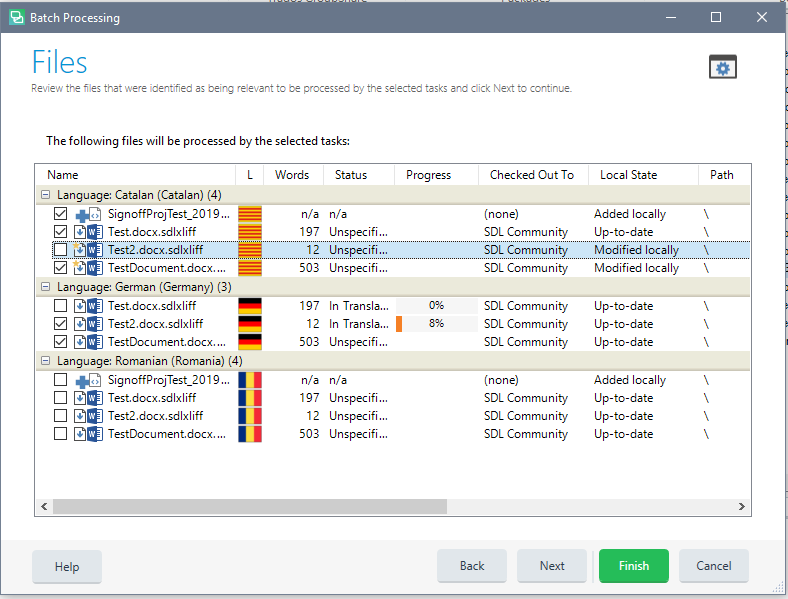The width and height of the screenshot is (788, 599).
Task: Enable the Romanian SignoffProjTest checkbox
Action: (60, 380)
